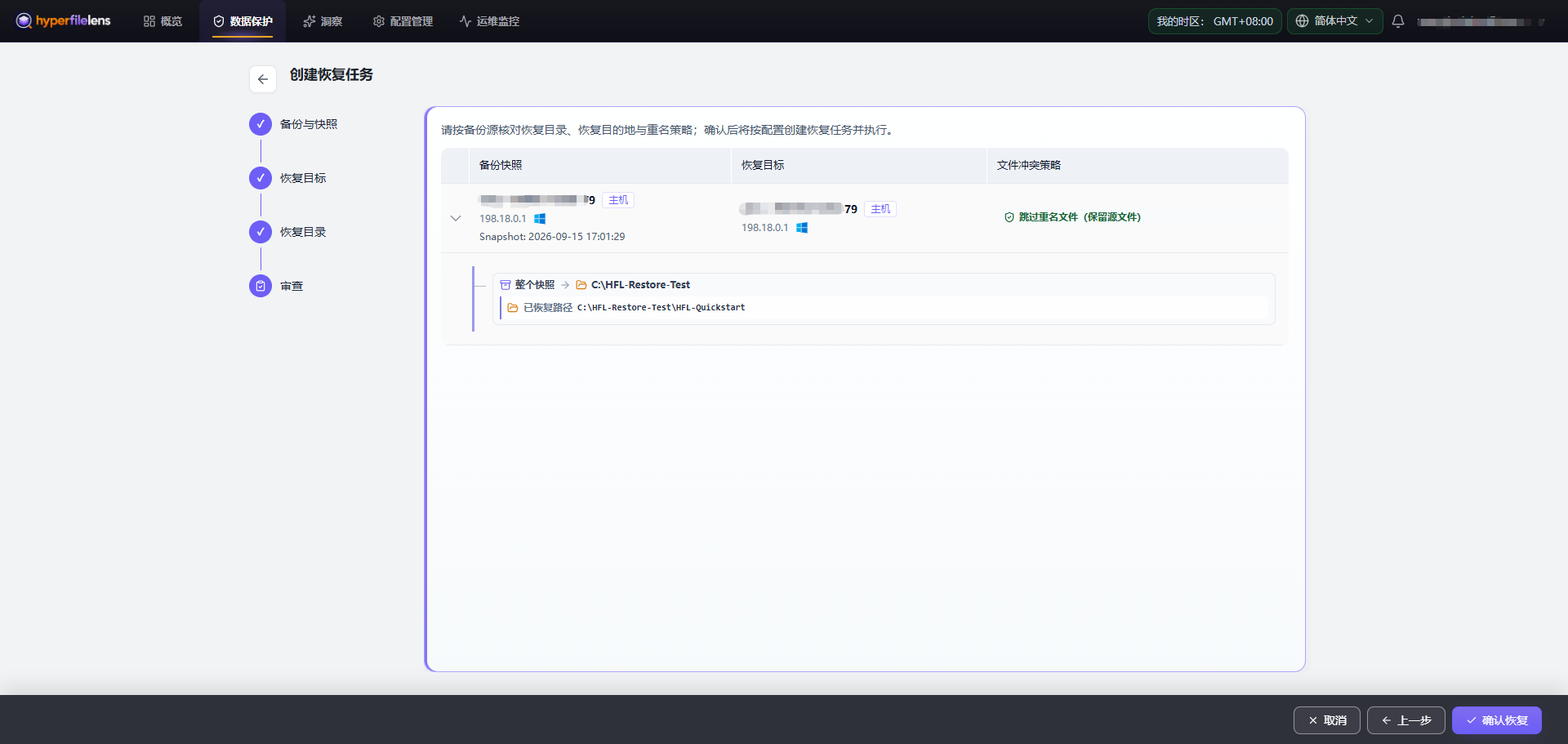Go to the 备份与快照 step

tap(294, 124)
